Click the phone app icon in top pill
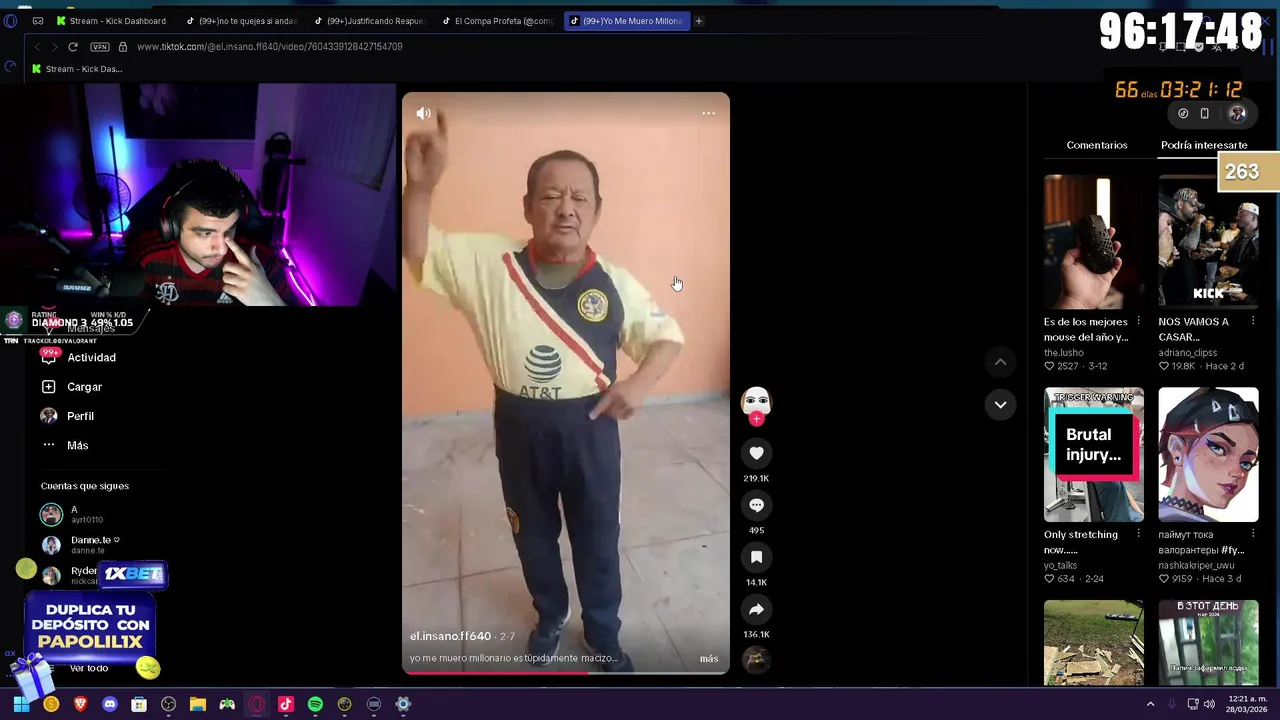1280x720 pixels. [1204, 114]
